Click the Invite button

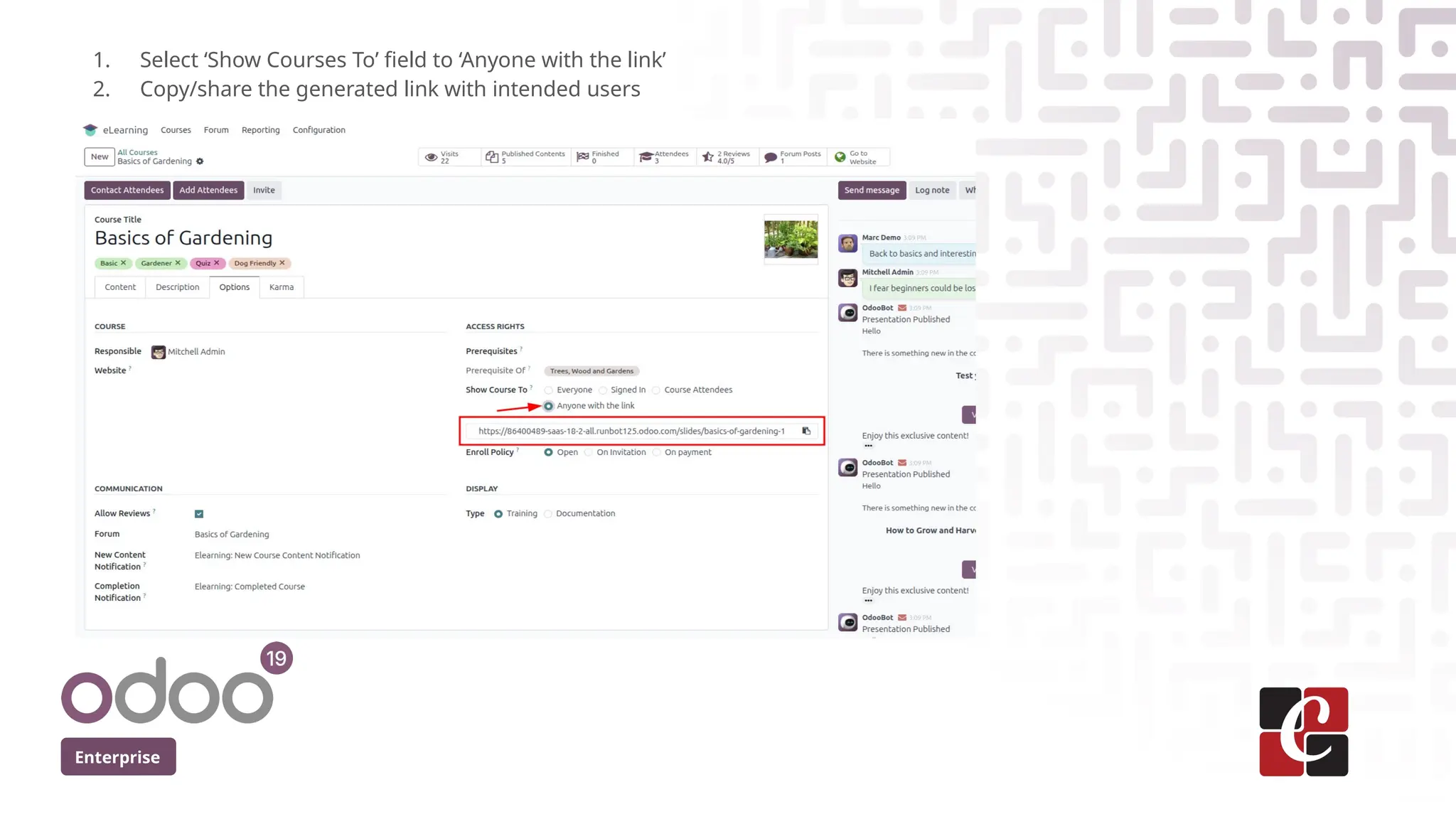coord(264,191)
